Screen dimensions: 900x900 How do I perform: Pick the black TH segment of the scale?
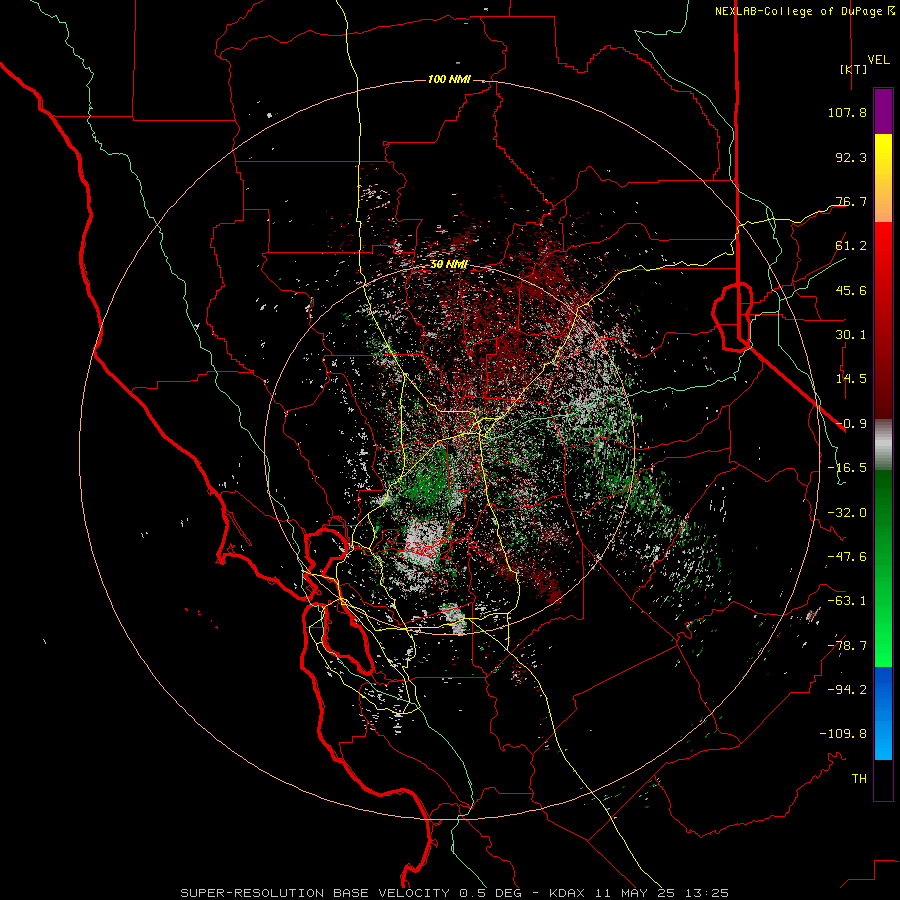[883, 780]
